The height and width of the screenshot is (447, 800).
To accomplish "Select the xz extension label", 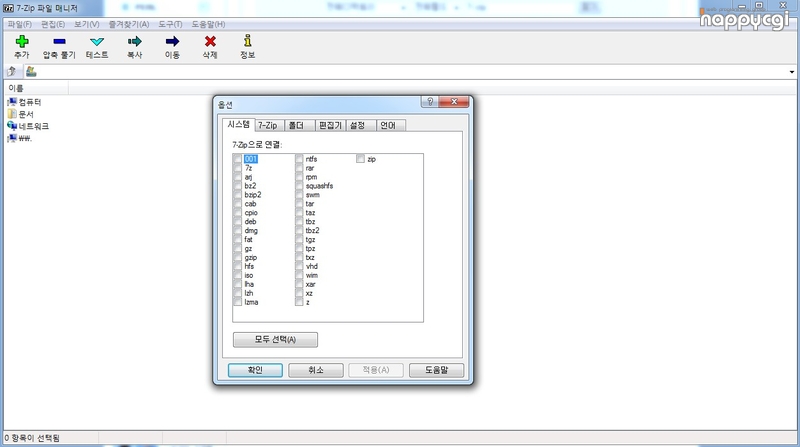I will coord(309,293).
